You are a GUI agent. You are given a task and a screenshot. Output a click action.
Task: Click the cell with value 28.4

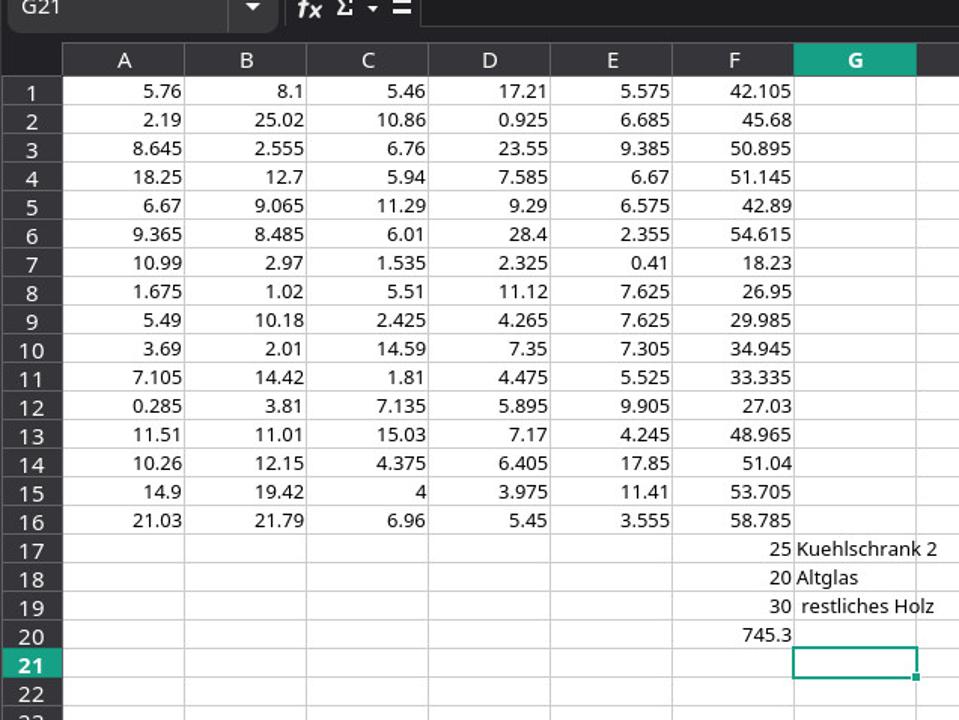coord(489,235)
